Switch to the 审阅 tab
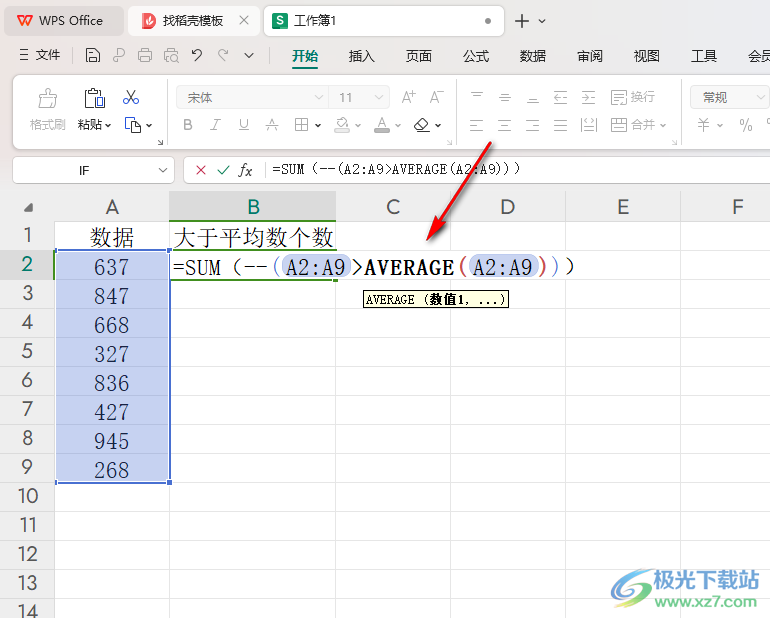Viewport: 770px width, 618px height. click(x=590, y=56)
